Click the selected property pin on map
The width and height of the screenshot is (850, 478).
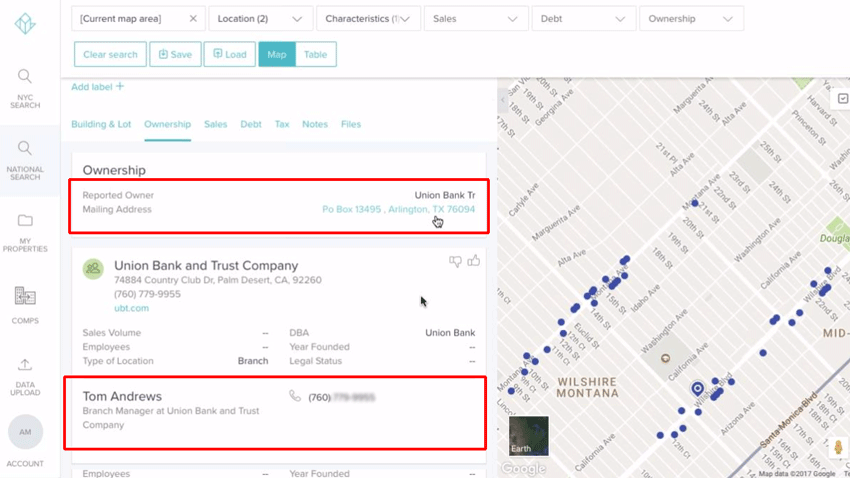698,389
